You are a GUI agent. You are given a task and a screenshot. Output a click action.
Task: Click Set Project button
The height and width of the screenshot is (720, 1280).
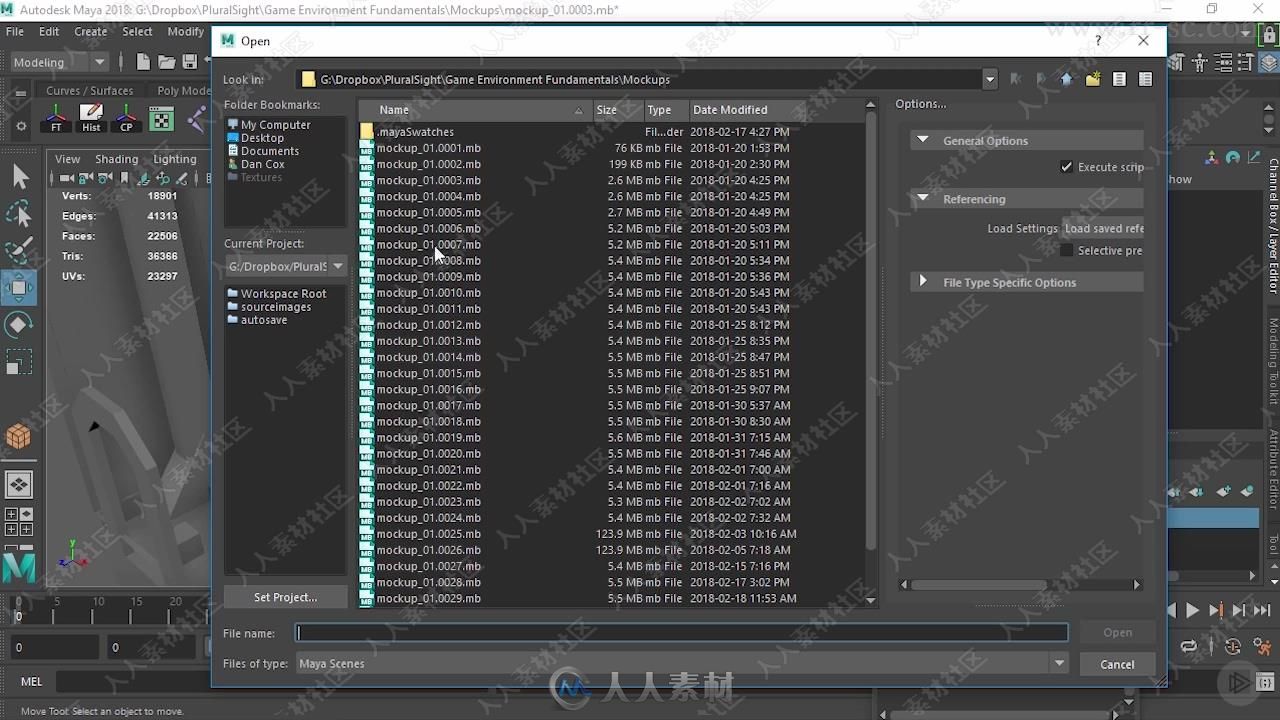pos(286,597)
